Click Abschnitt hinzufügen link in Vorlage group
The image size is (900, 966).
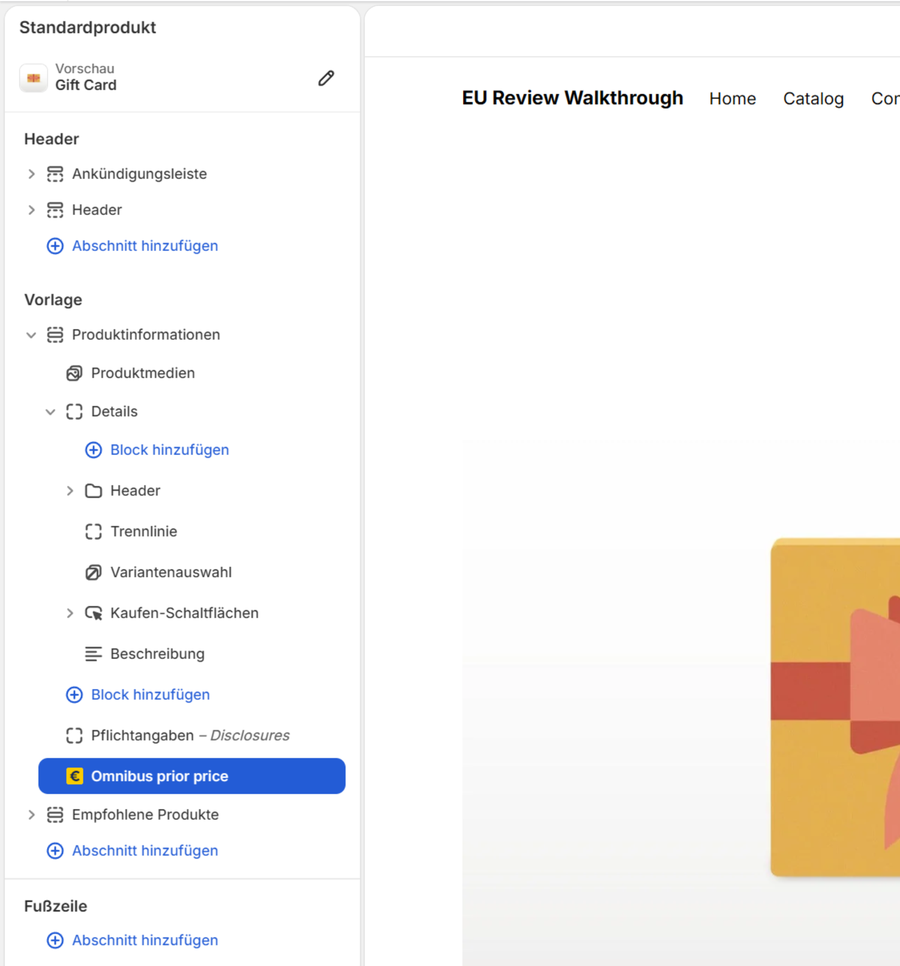(145, 851)
